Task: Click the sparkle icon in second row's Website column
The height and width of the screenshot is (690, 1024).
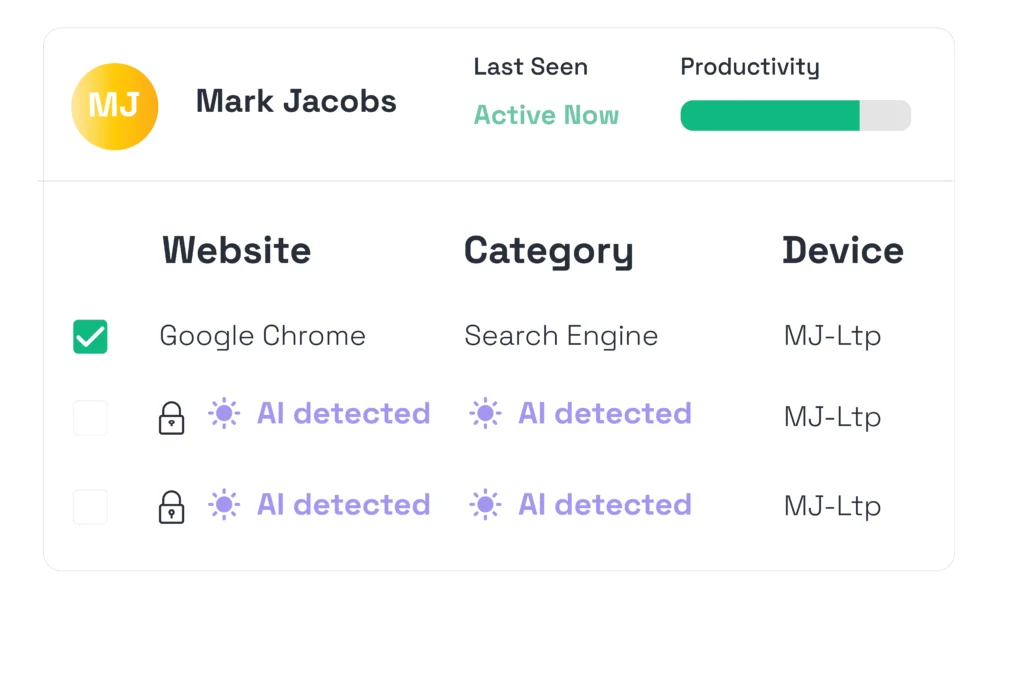Action: click(x=224, y=414)
